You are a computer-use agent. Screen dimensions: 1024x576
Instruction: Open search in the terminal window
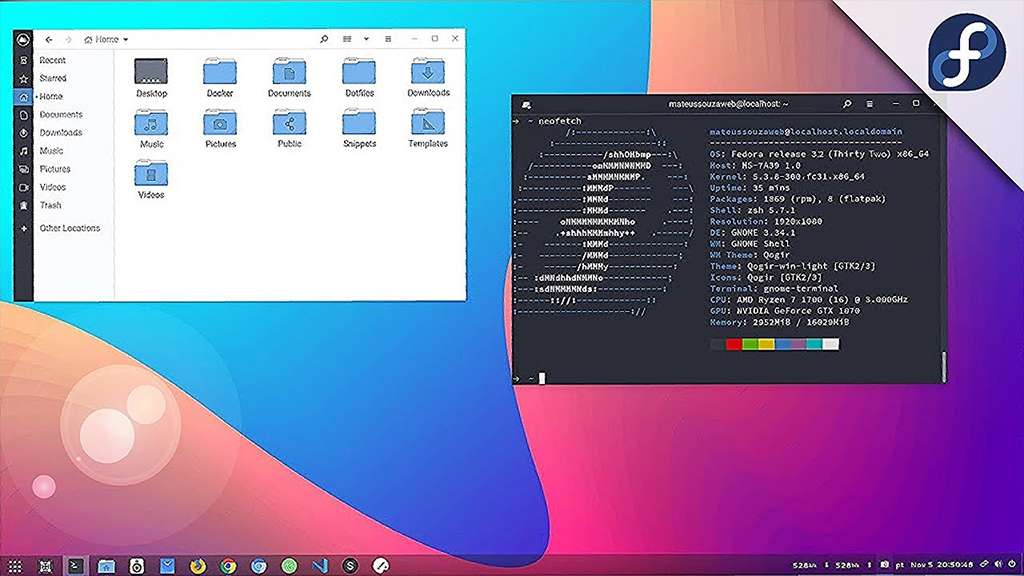pyautogui.click(x=847, y=104)
